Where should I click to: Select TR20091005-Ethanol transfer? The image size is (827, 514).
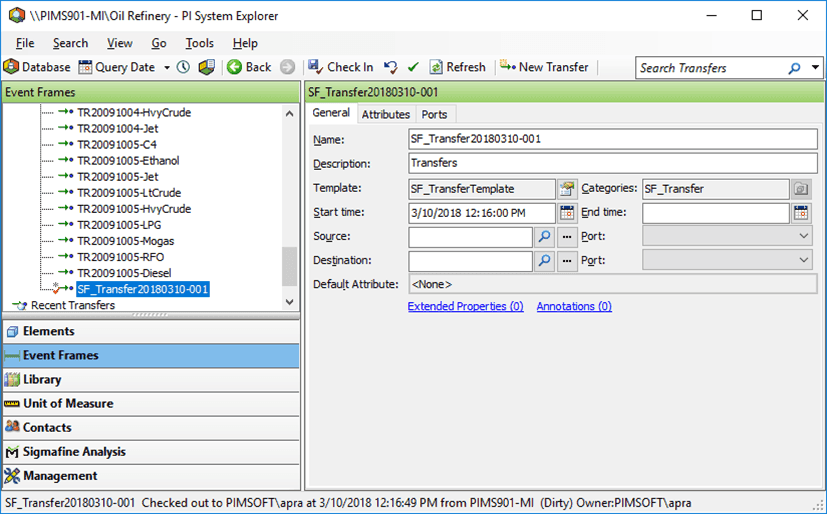(x=128, y=161)
